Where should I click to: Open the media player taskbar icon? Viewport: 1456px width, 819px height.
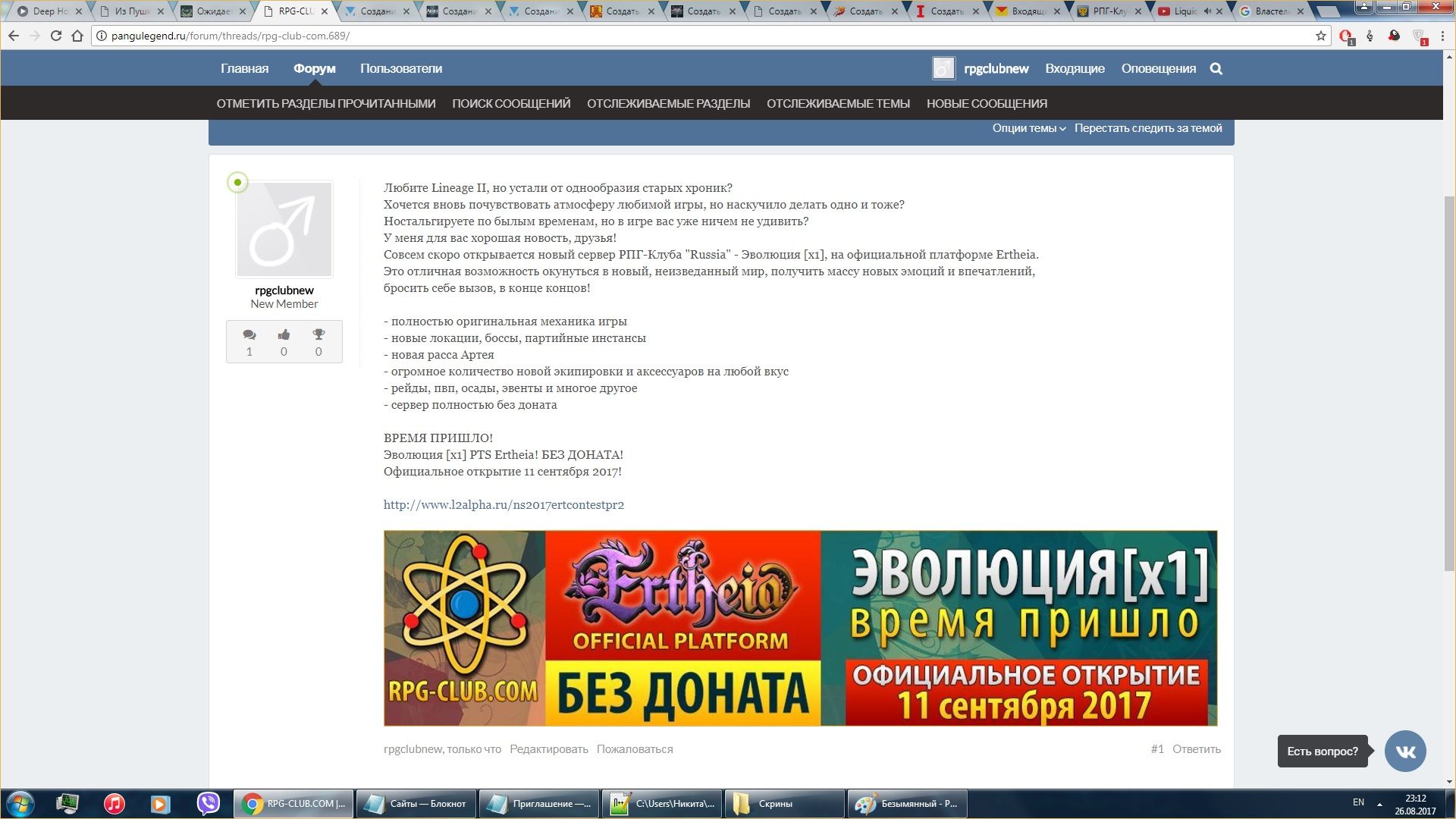pyautogui.click(x=161, y=804)
